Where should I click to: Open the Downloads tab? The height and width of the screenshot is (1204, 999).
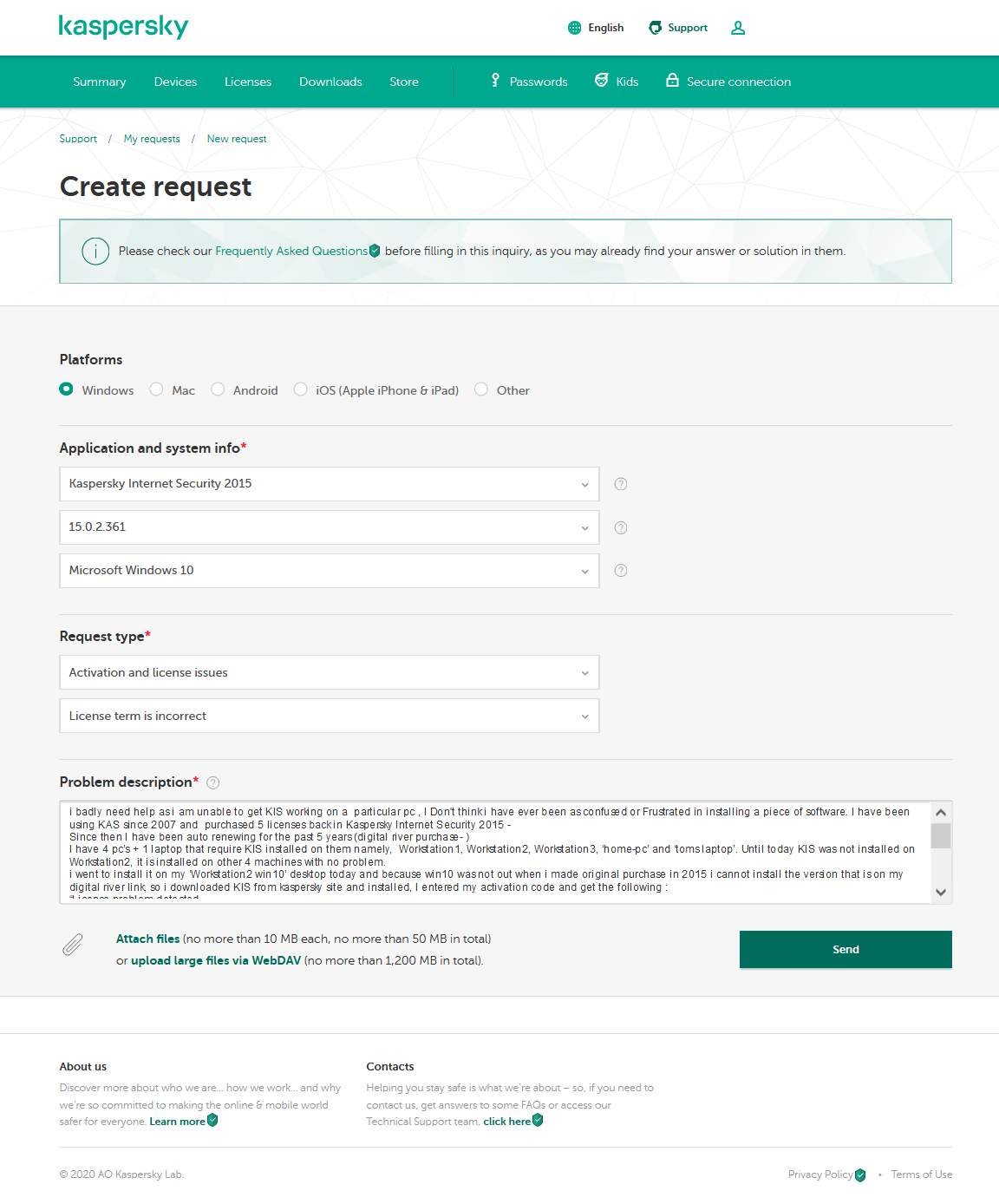(x=330, y=82)
